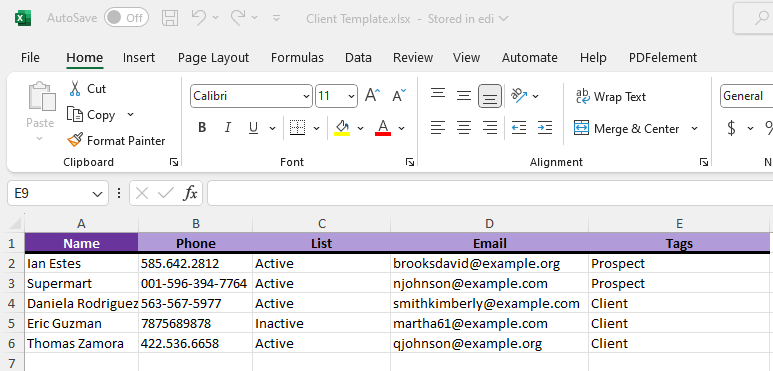The height and width of the screenshot is (371, 773).
Task: Expand Merge & Center options arrow
Action: (x=695, y=129)
